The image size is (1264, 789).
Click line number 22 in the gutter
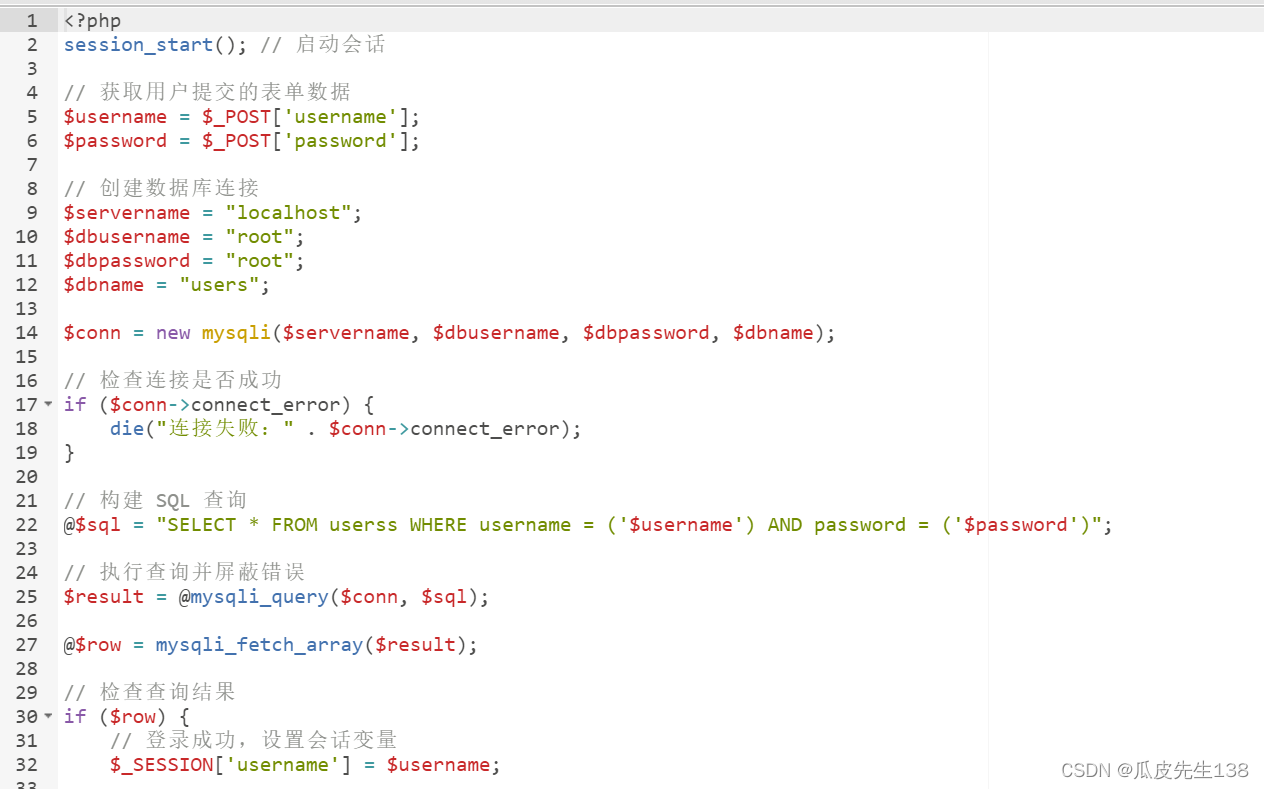pyautogui.click(x=26, y=524)
